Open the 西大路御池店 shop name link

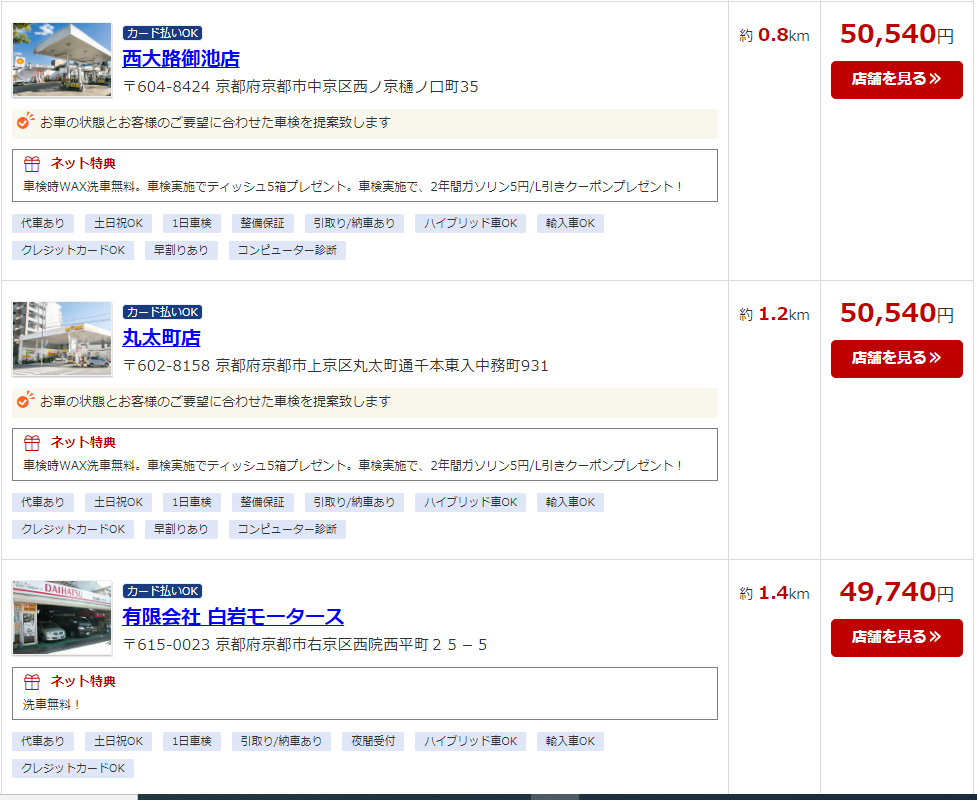coord(181,58)
